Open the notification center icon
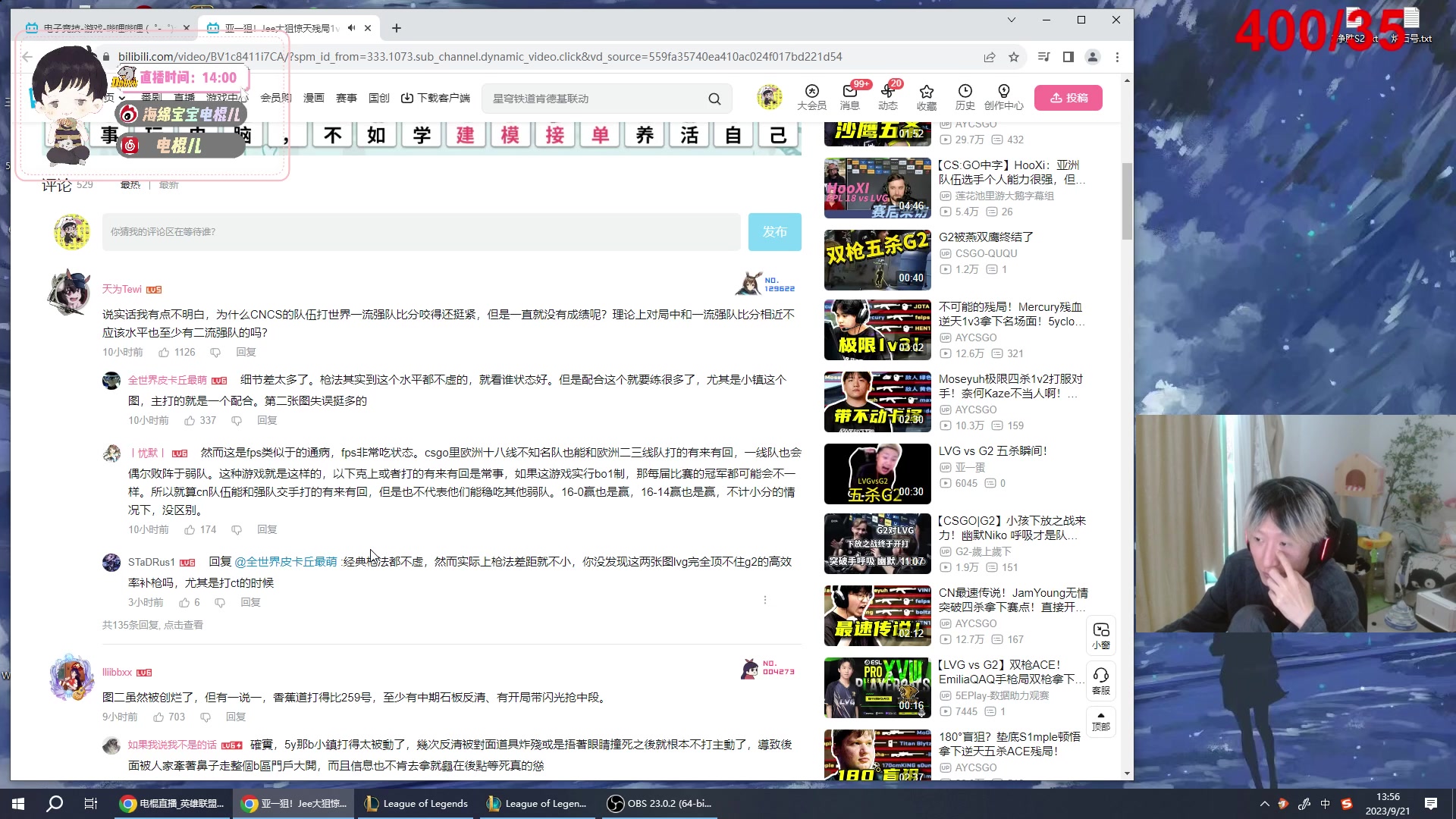The height and width of the screenshot is (819, 1456). 1431,804
